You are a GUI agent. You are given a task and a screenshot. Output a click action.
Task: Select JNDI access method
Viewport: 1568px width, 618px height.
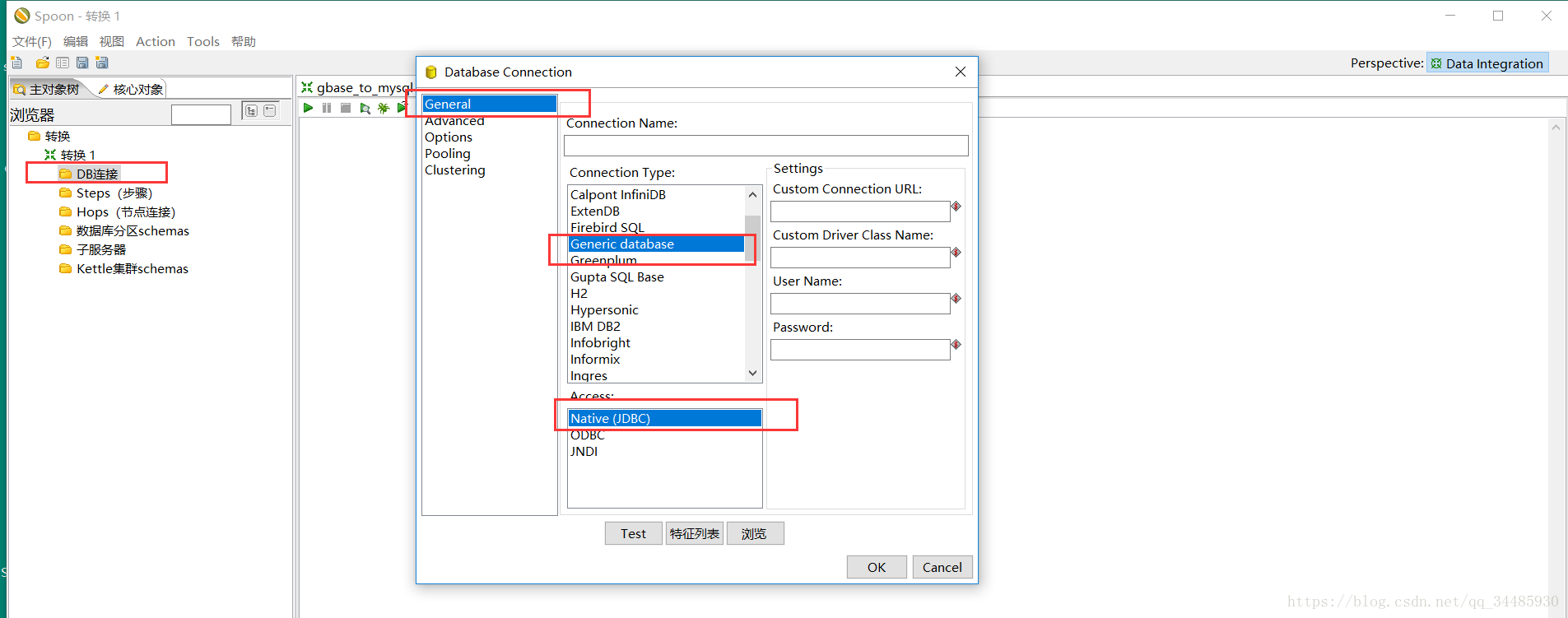pos(584,451)
